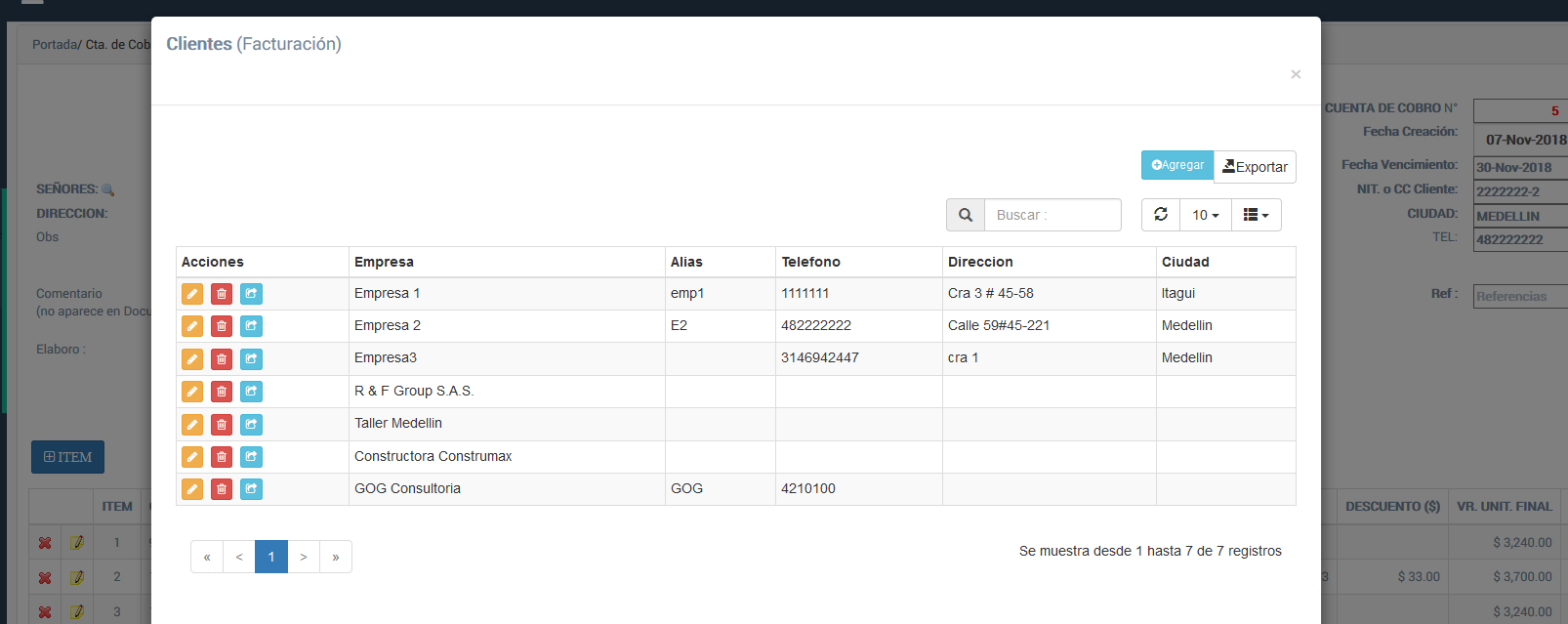Viewport: 1568px width, 624px height.
Task: Open the column visibility dropdown
Action: 1256,215
